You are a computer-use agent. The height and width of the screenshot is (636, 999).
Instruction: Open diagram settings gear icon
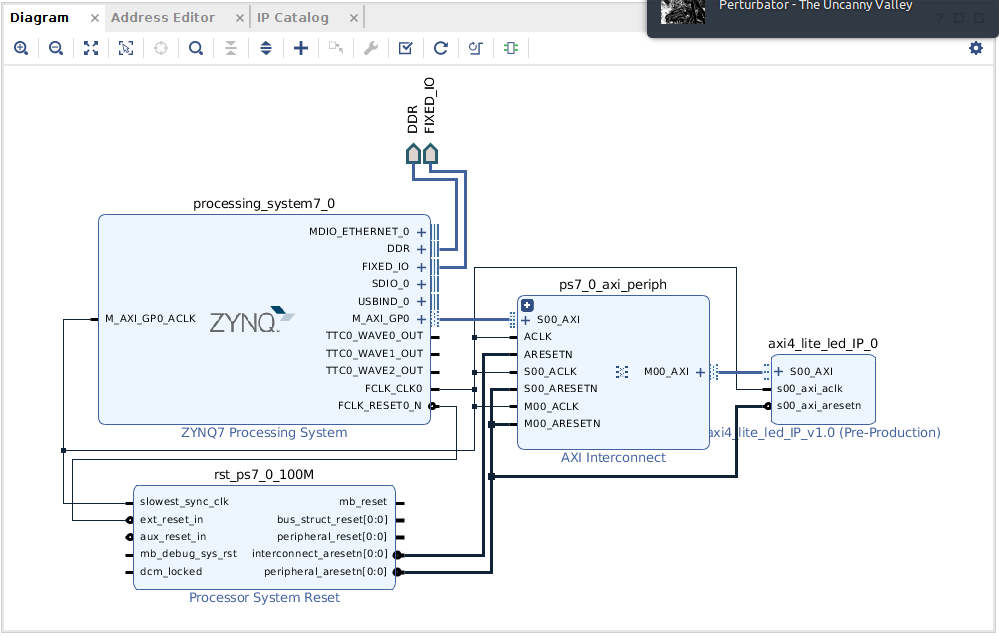tap(976, 48)
